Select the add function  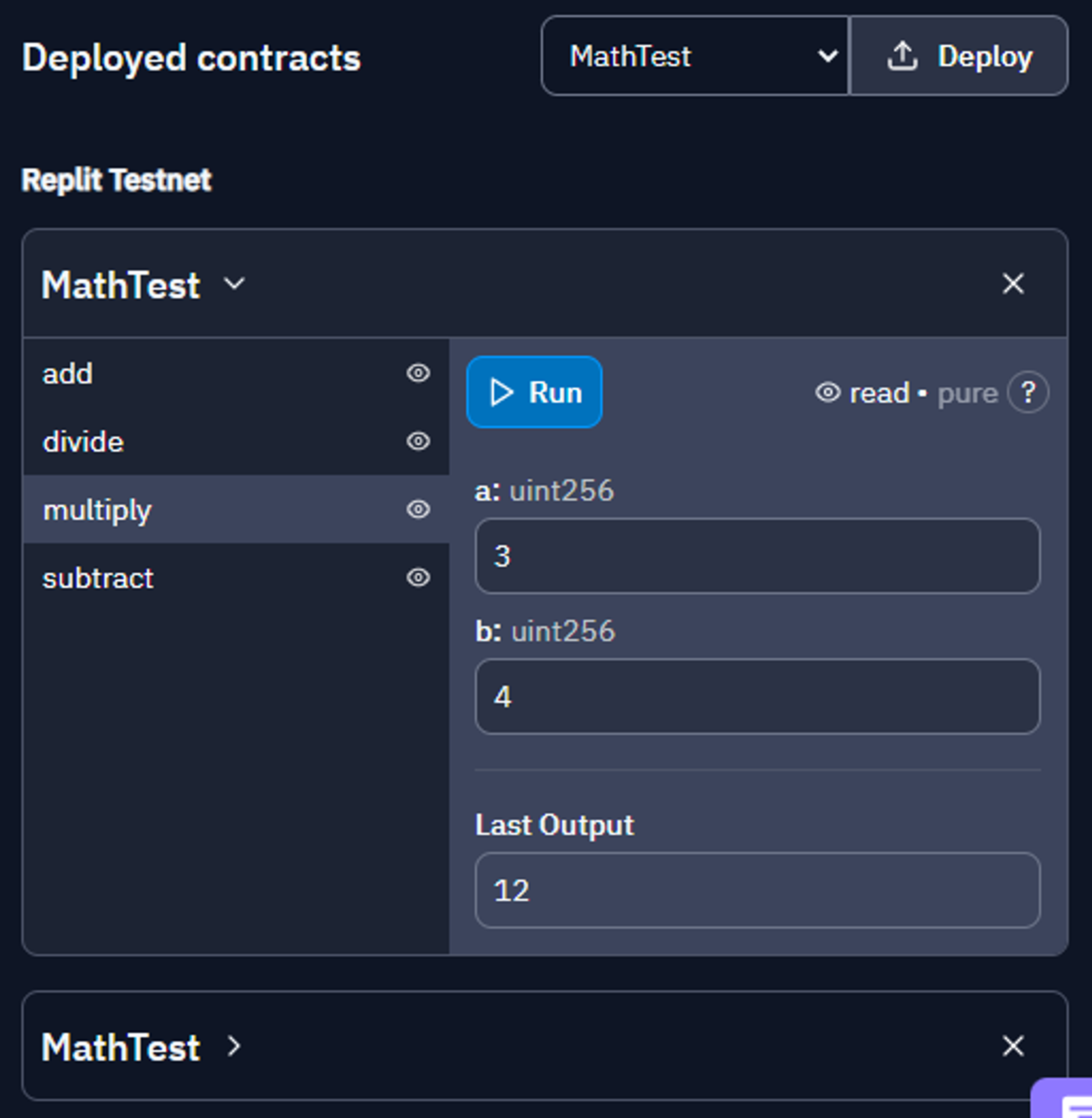(236, 374)
